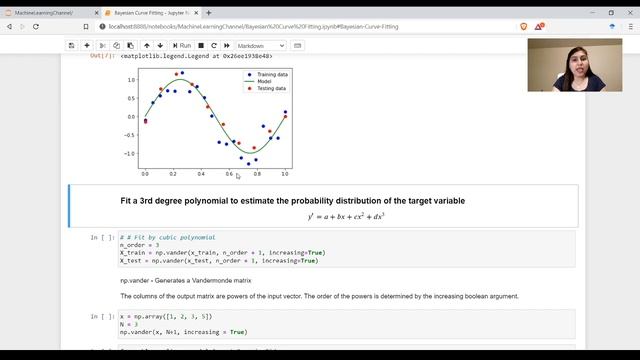Click the np.array code cell
Viewport: 640px width, 360px height.
(347, 324)
